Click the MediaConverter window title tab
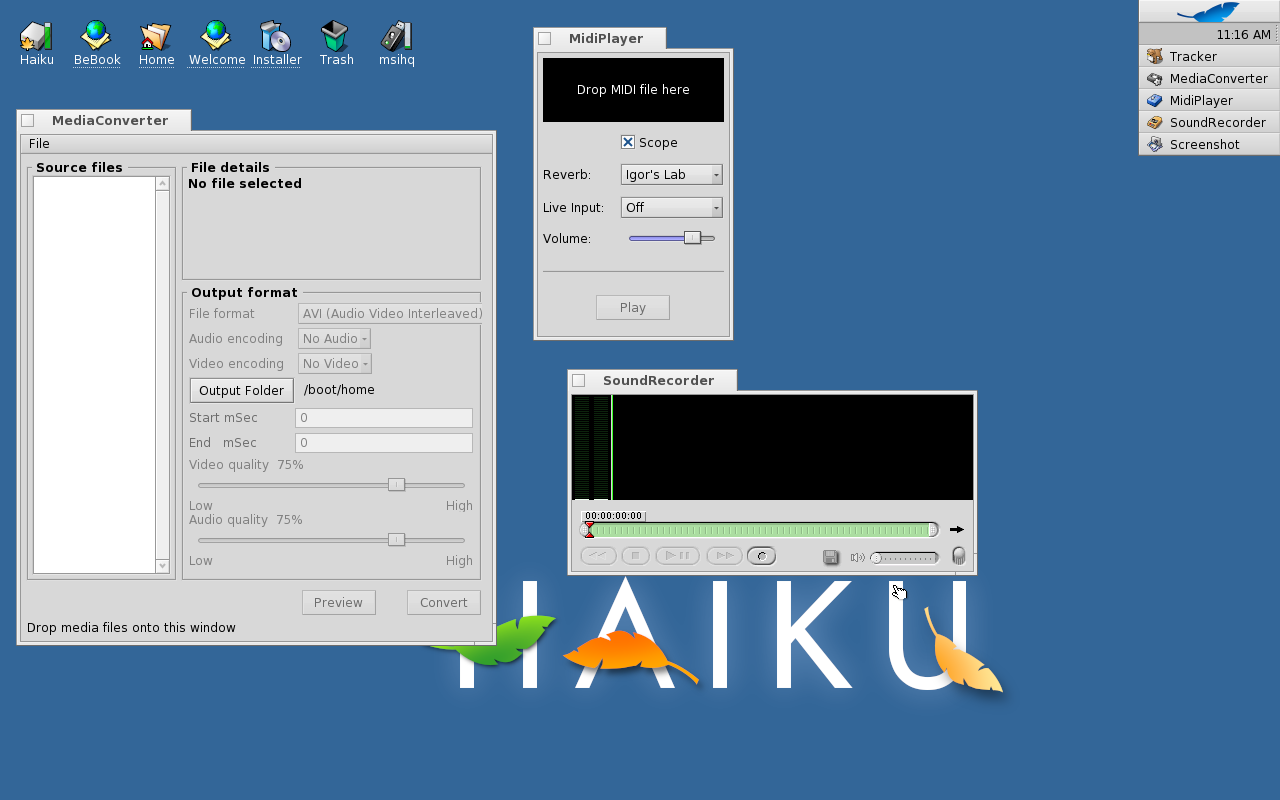Viewport: 1280px width, 800px height. click(x=104, y=120)
